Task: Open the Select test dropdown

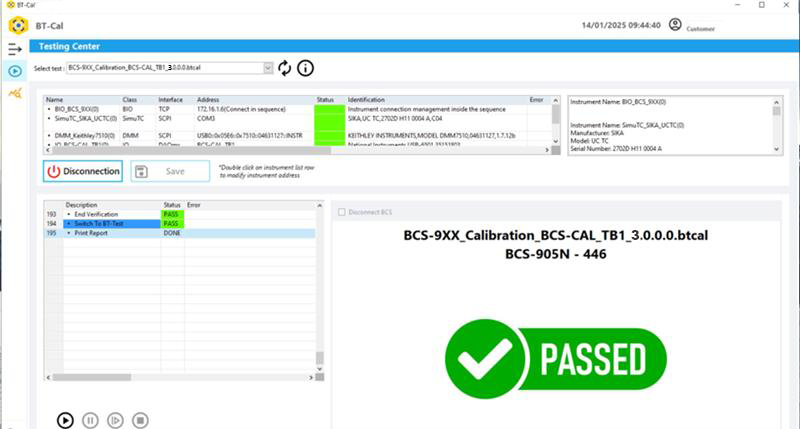Action: (268, 68)
